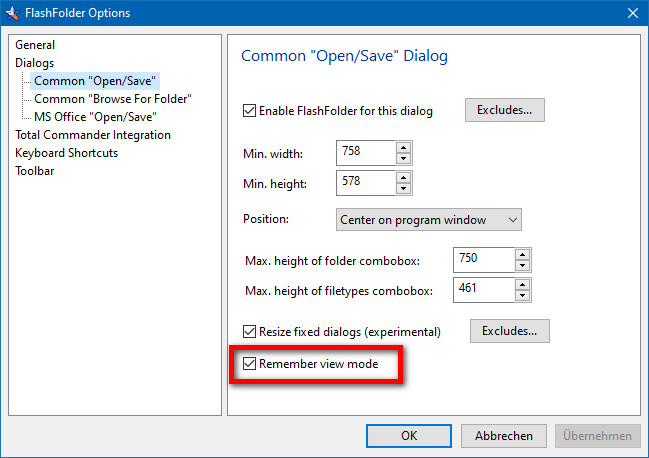
Task: Open Keyboard Shortcuts settings page
Action: (x=66, y=153)
